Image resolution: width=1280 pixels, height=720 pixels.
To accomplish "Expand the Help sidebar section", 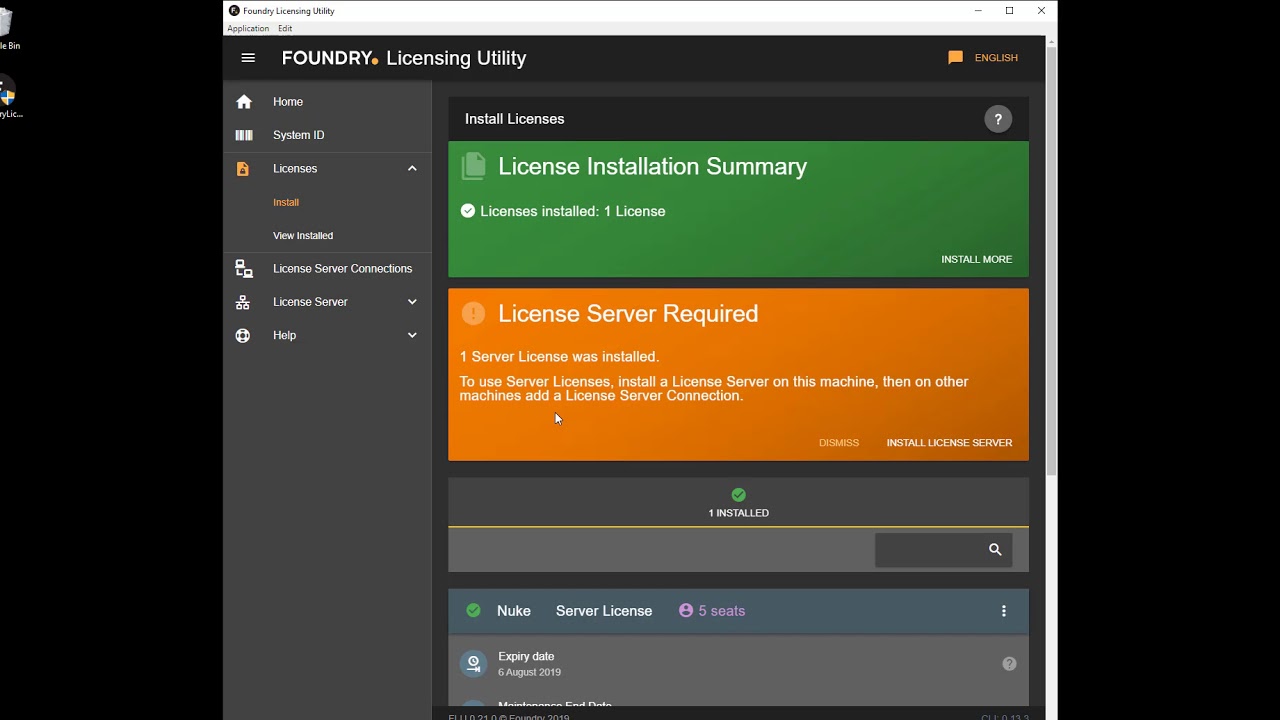I will (x=412, y=335).
